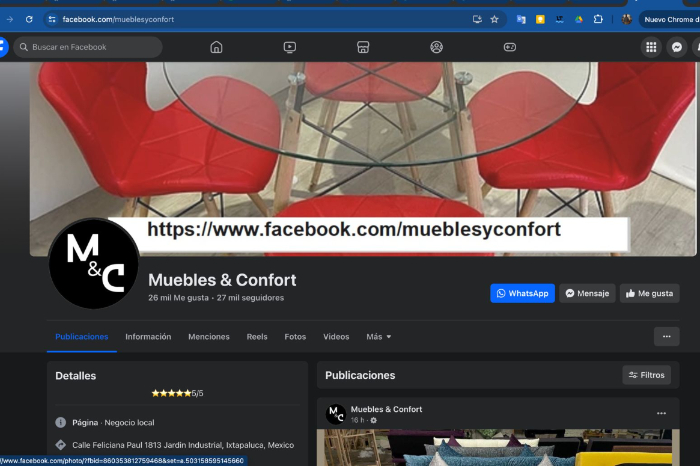
Task: Click the Mensaje button
Action: 587,293
